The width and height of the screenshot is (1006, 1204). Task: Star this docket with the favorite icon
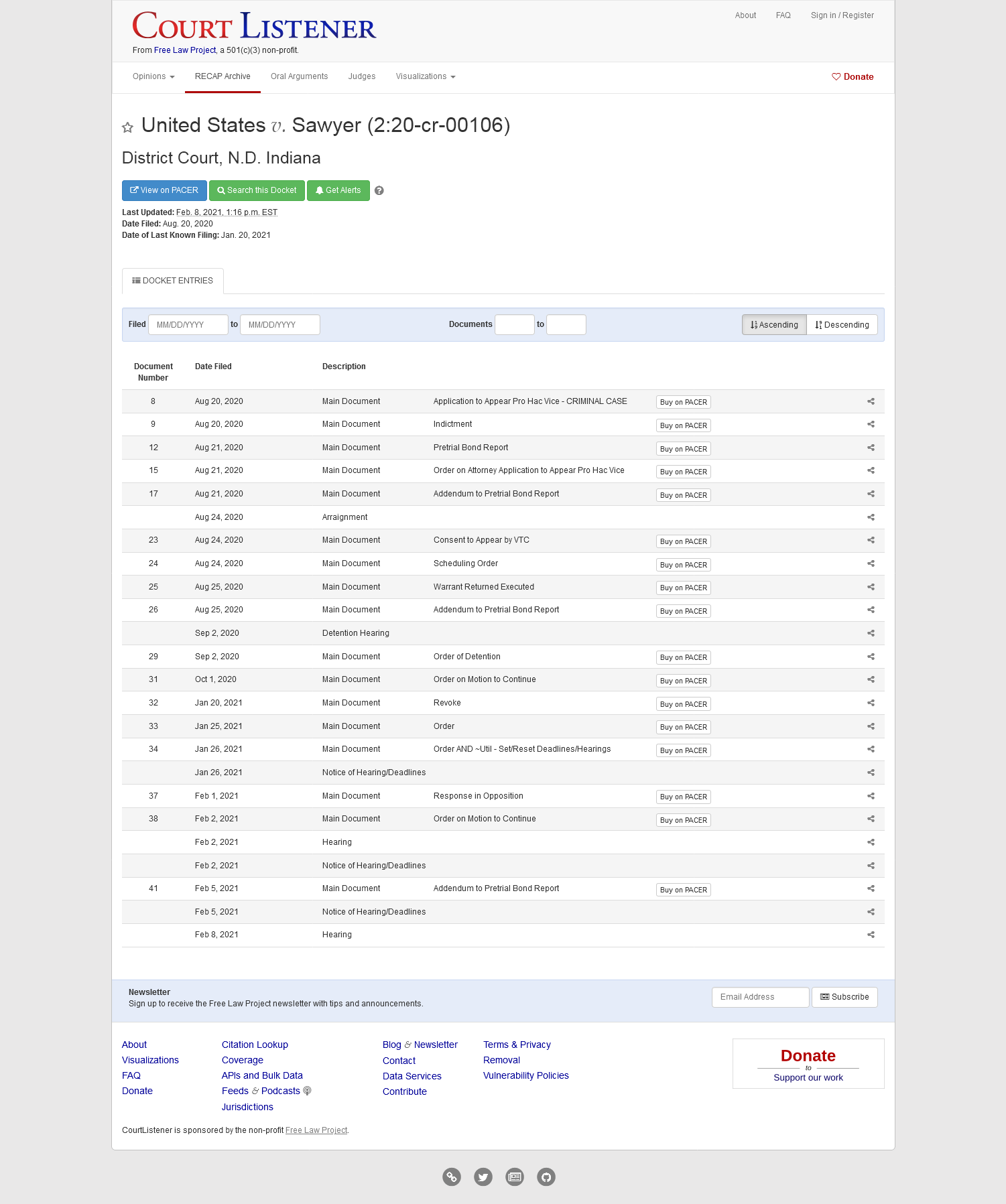coord(127,127)
